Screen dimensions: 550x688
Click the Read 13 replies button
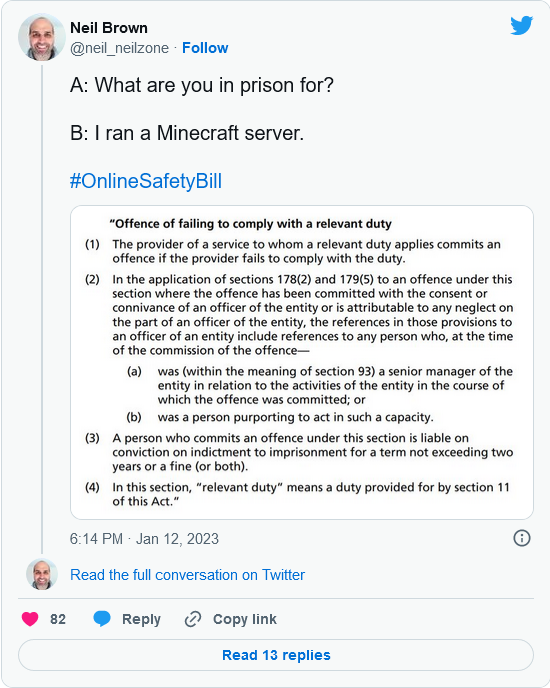coord(276,655)
